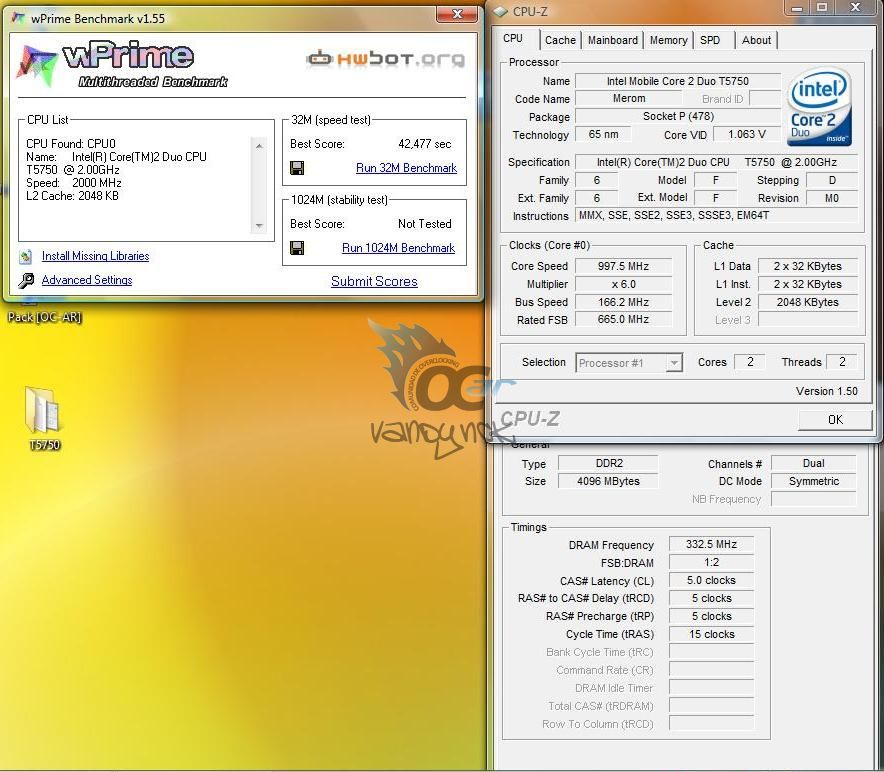
Task: Open the Mainboard tab in CPU-Z
Action: [x=612, y=40]
